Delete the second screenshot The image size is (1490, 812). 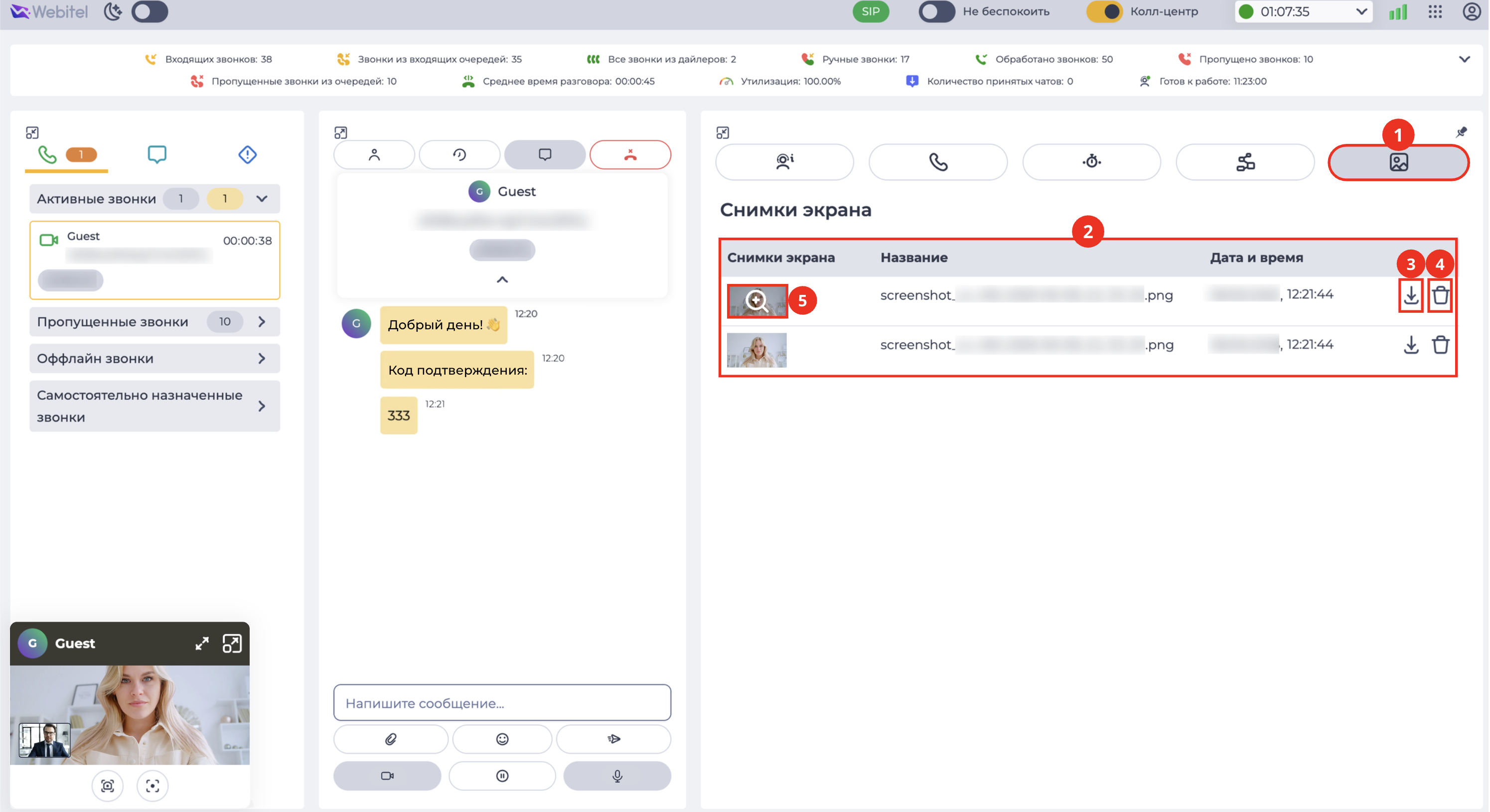(x=1440, y=345)
